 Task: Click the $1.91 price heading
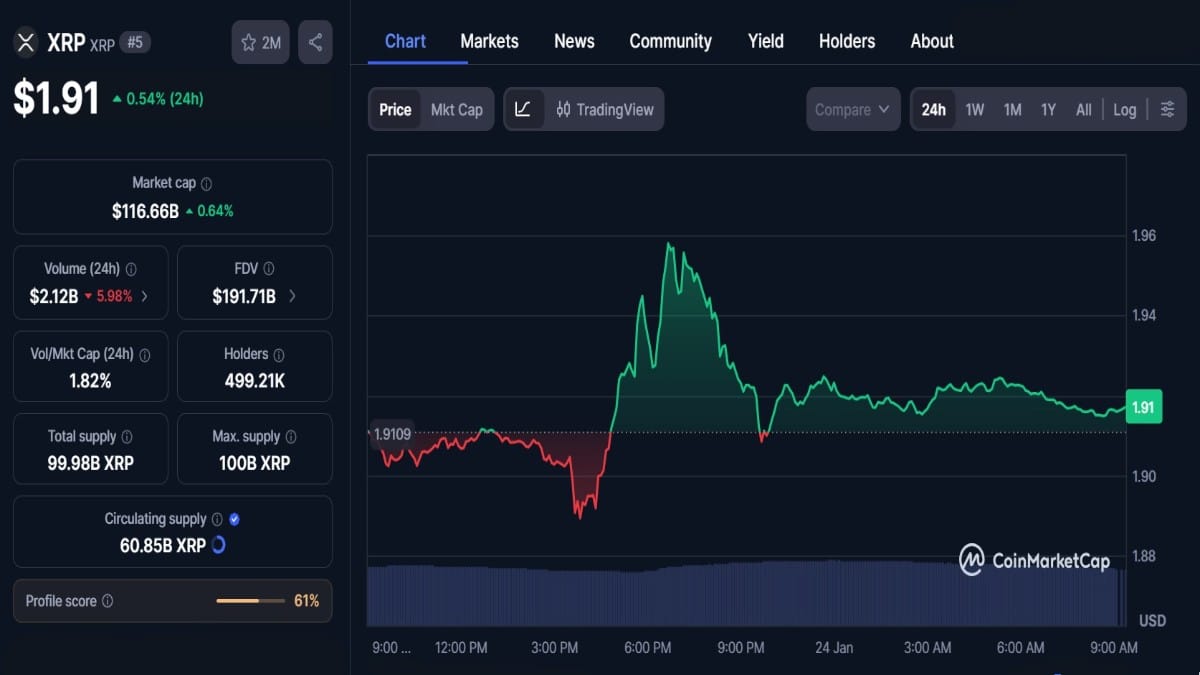pos(56,98)
